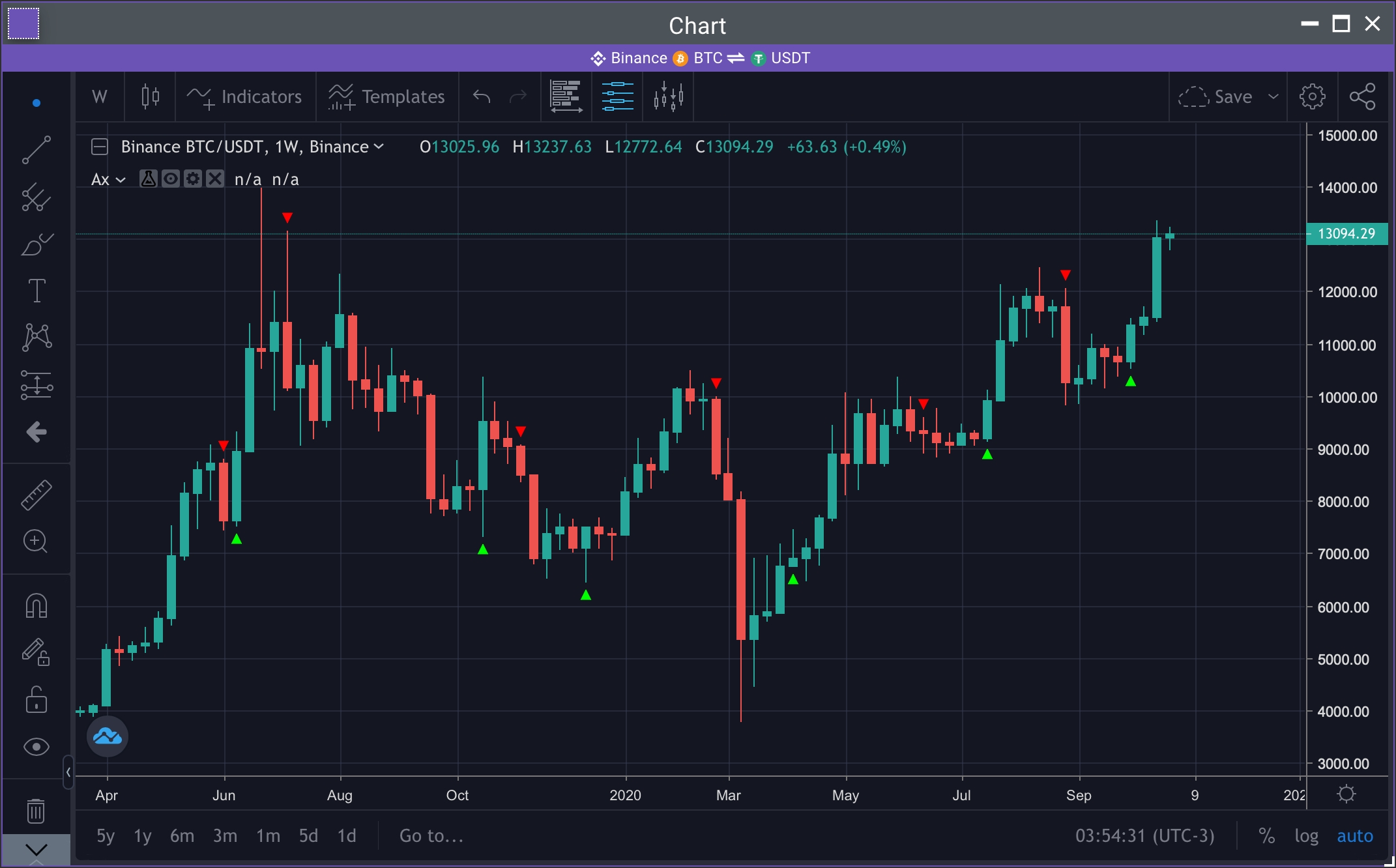The width and height of the screenshot is (1396, 868).
Task: Open the Indicators menu
Action: pos(244,96)
